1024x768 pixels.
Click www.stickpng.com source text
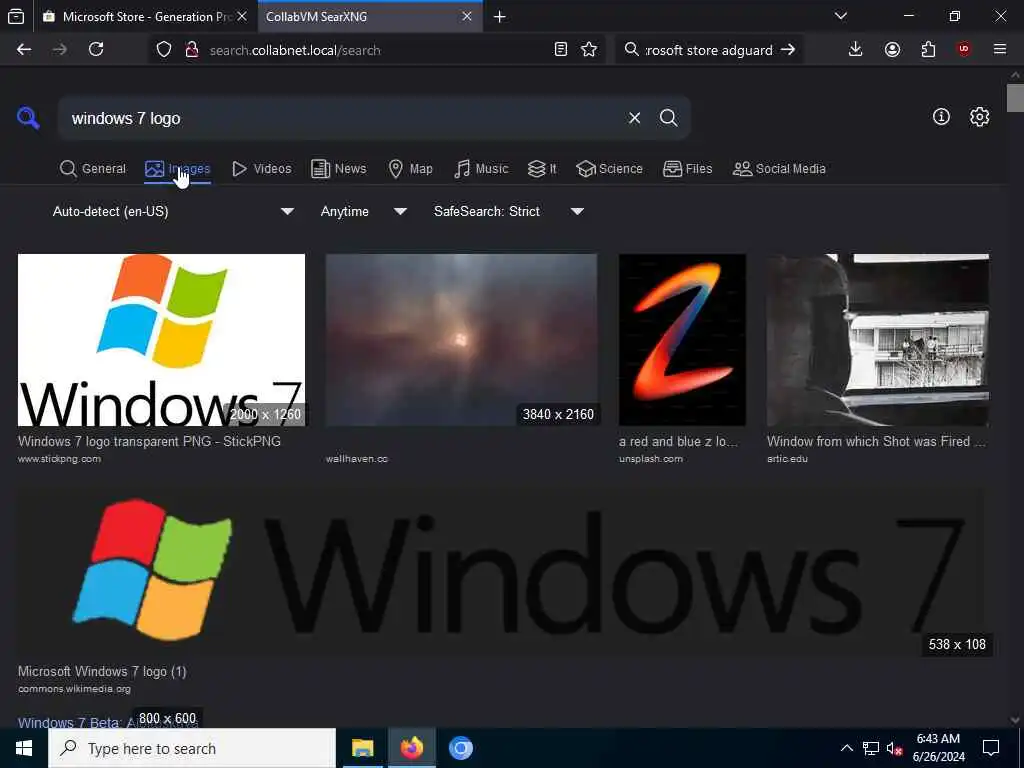tap(59, 458)
